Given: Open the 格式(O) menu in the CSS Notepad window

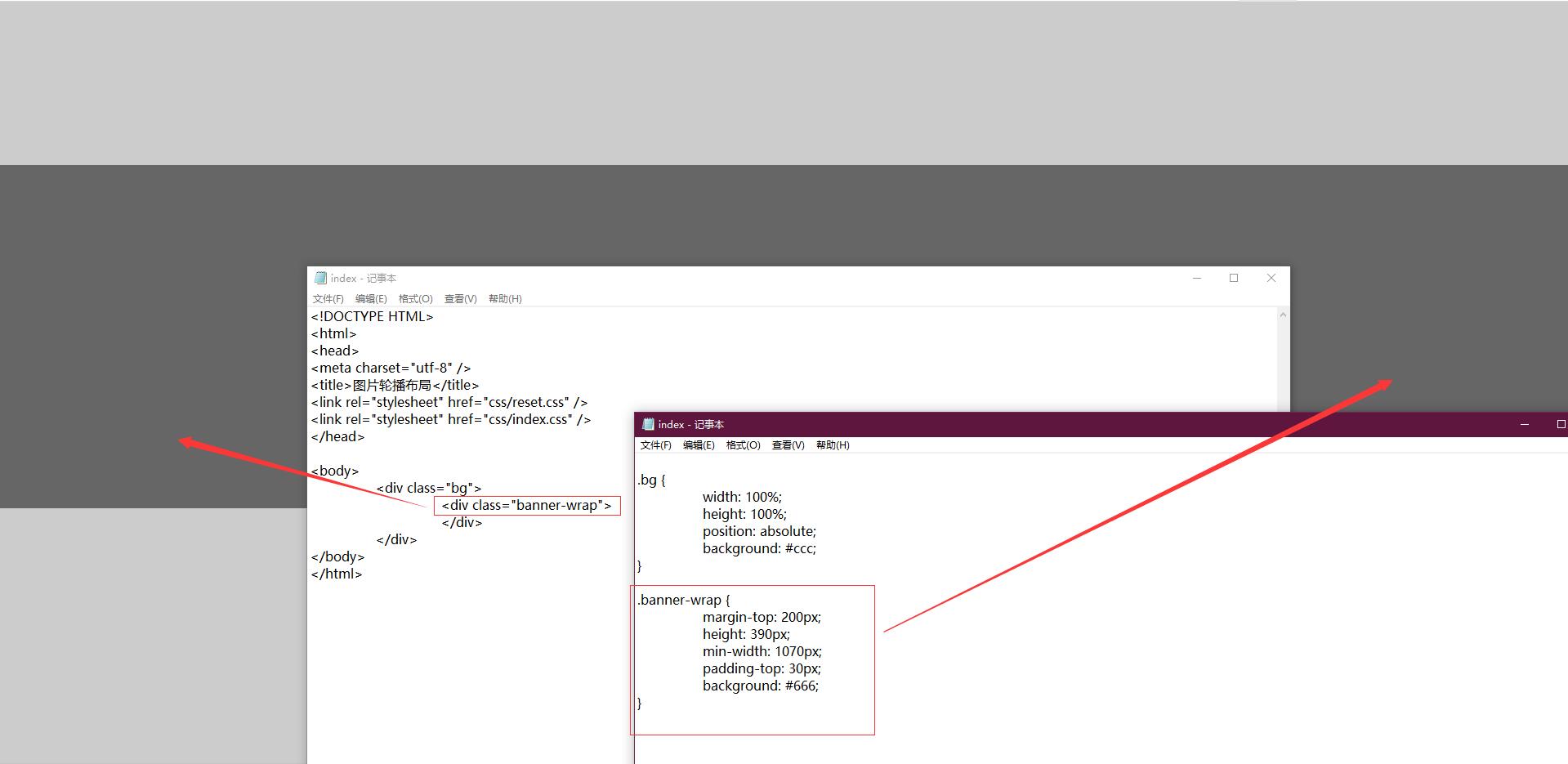Looking at the screenshot, I should [x=744, y=445].
